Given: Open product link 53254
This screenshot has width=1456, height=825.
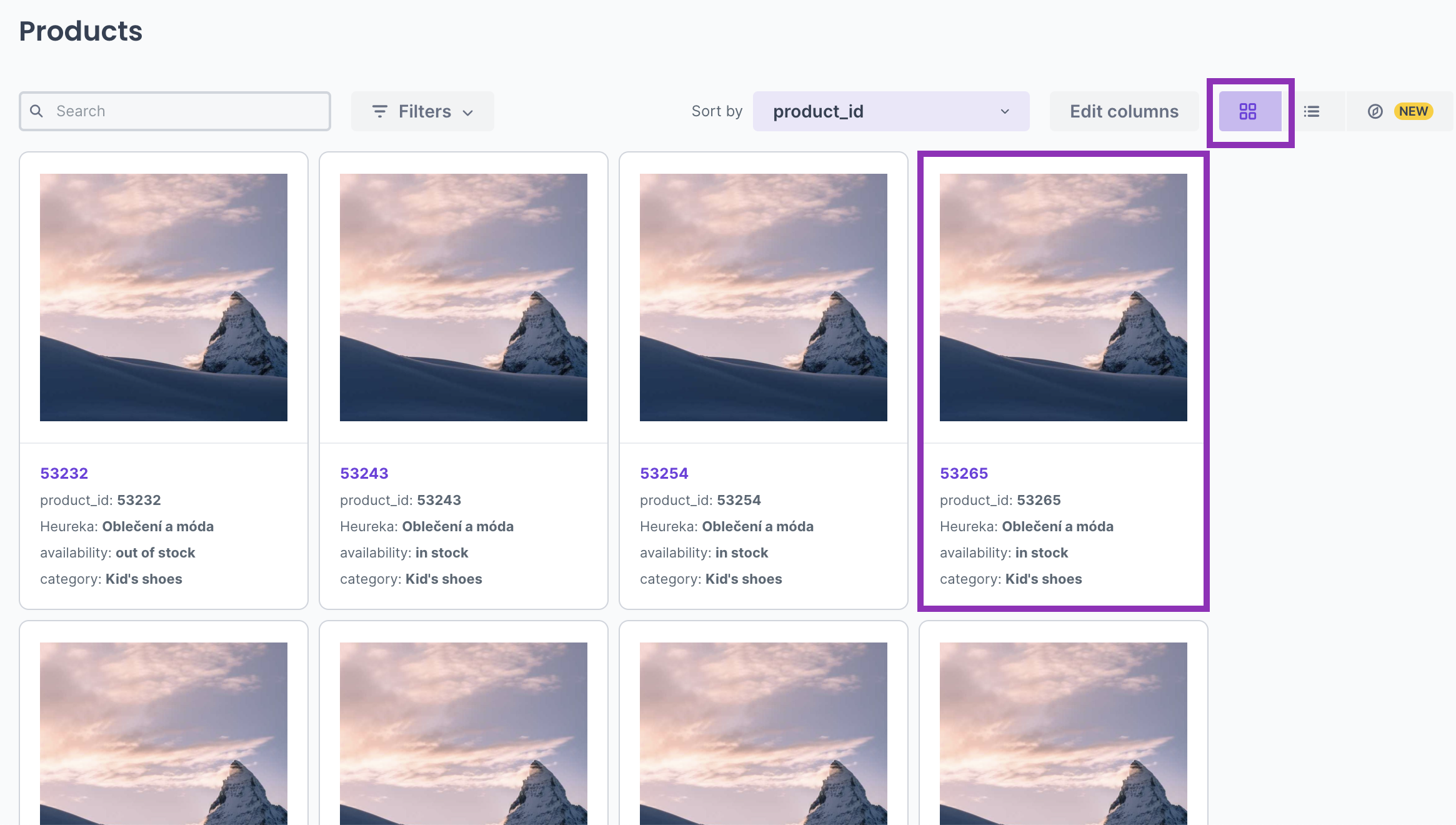Looking at the screenshot, I should tap(664, 473).
